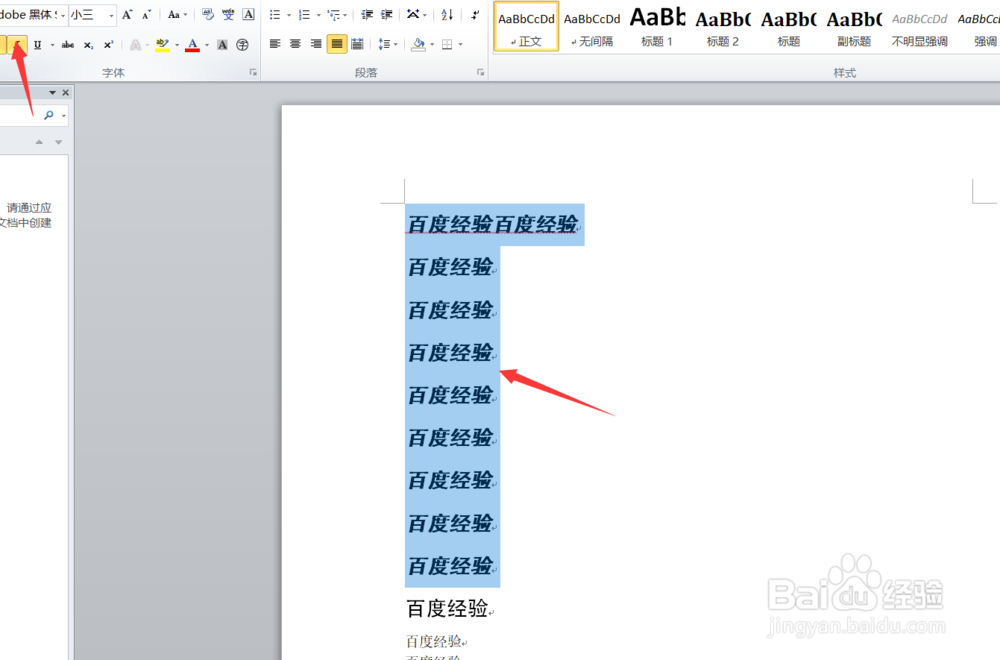Apply the 标题 1 style
The width and height of the screenshot is (1000, 660).
[657, 27]
